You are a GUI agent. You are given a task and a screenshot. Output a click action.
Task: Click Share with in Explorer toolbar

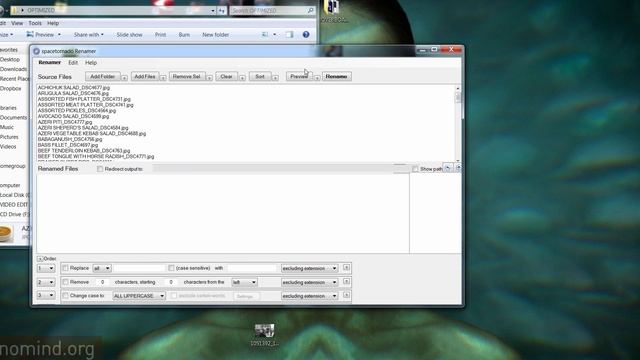[89, 35]
